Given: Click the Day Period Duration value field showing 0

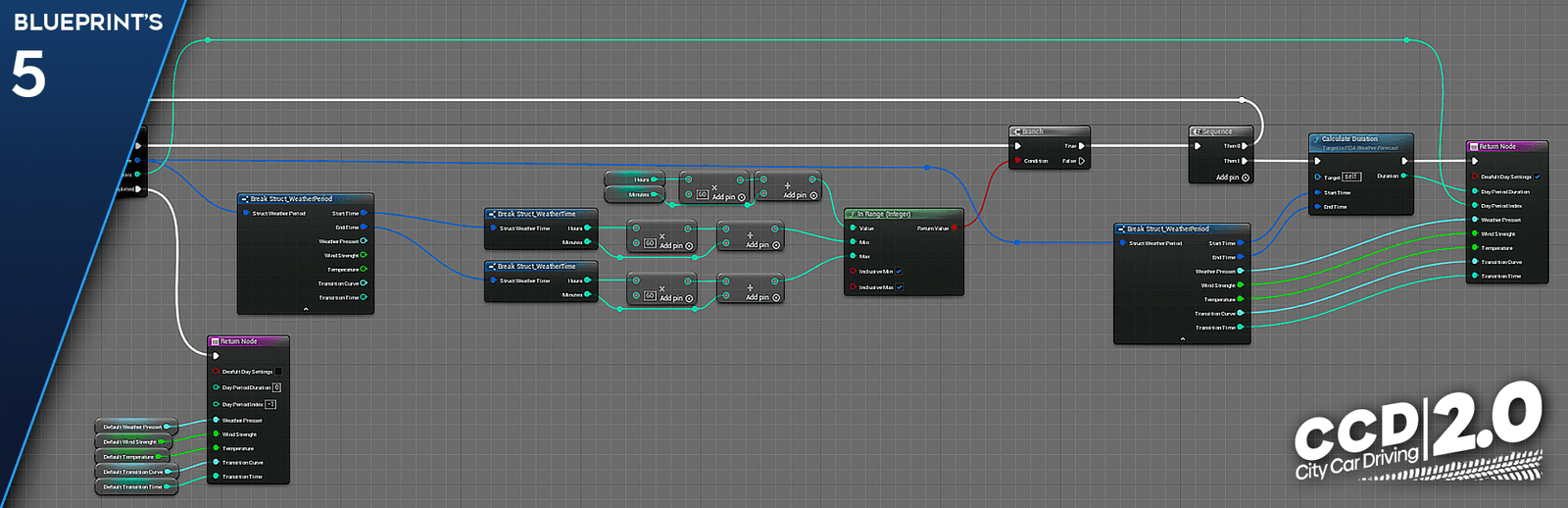Looking at the screenshot, I should pos(276,387).
